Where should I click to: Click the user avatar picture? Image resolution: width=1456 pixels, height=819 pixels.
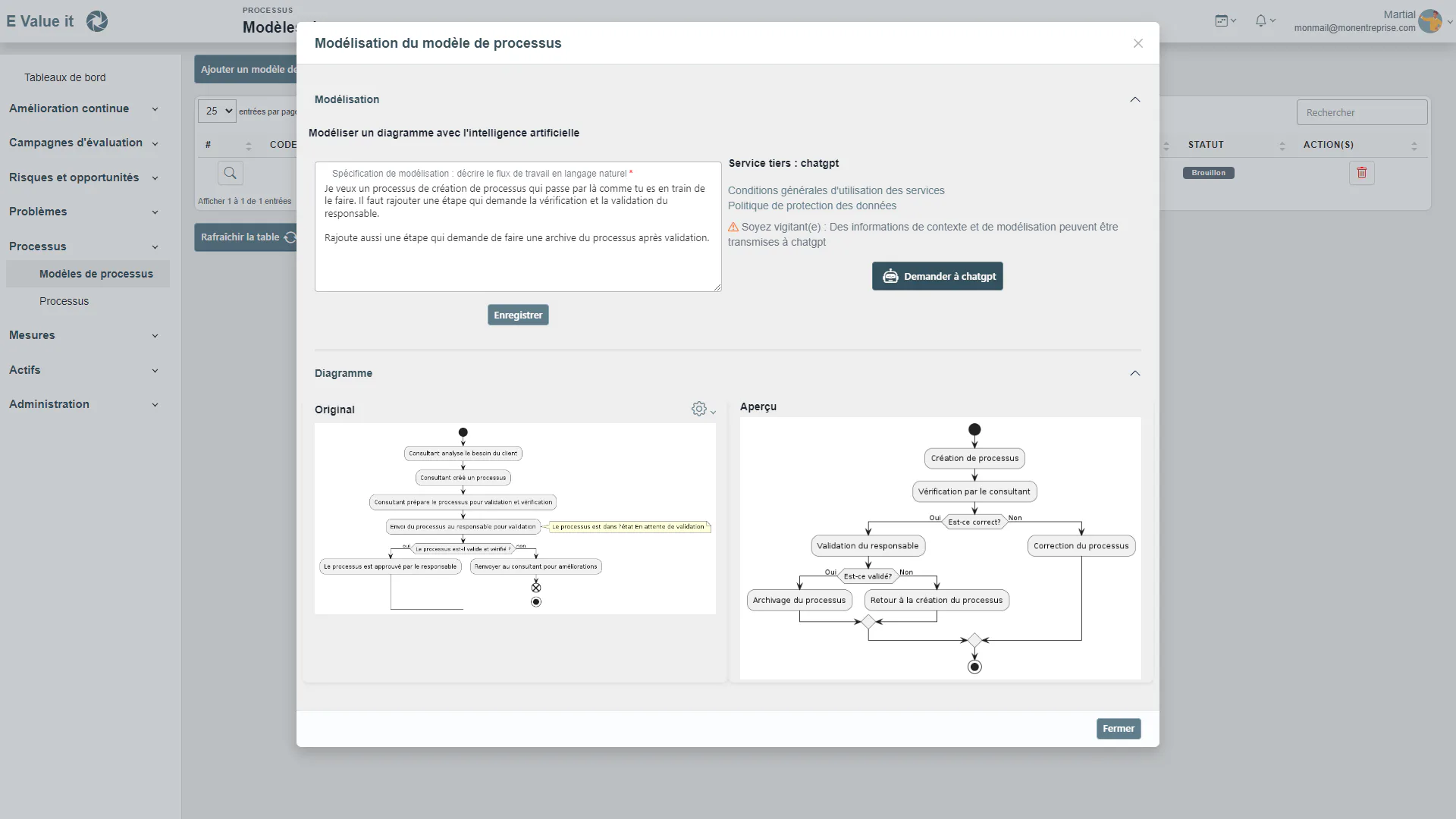click(x=1430, y=21)
